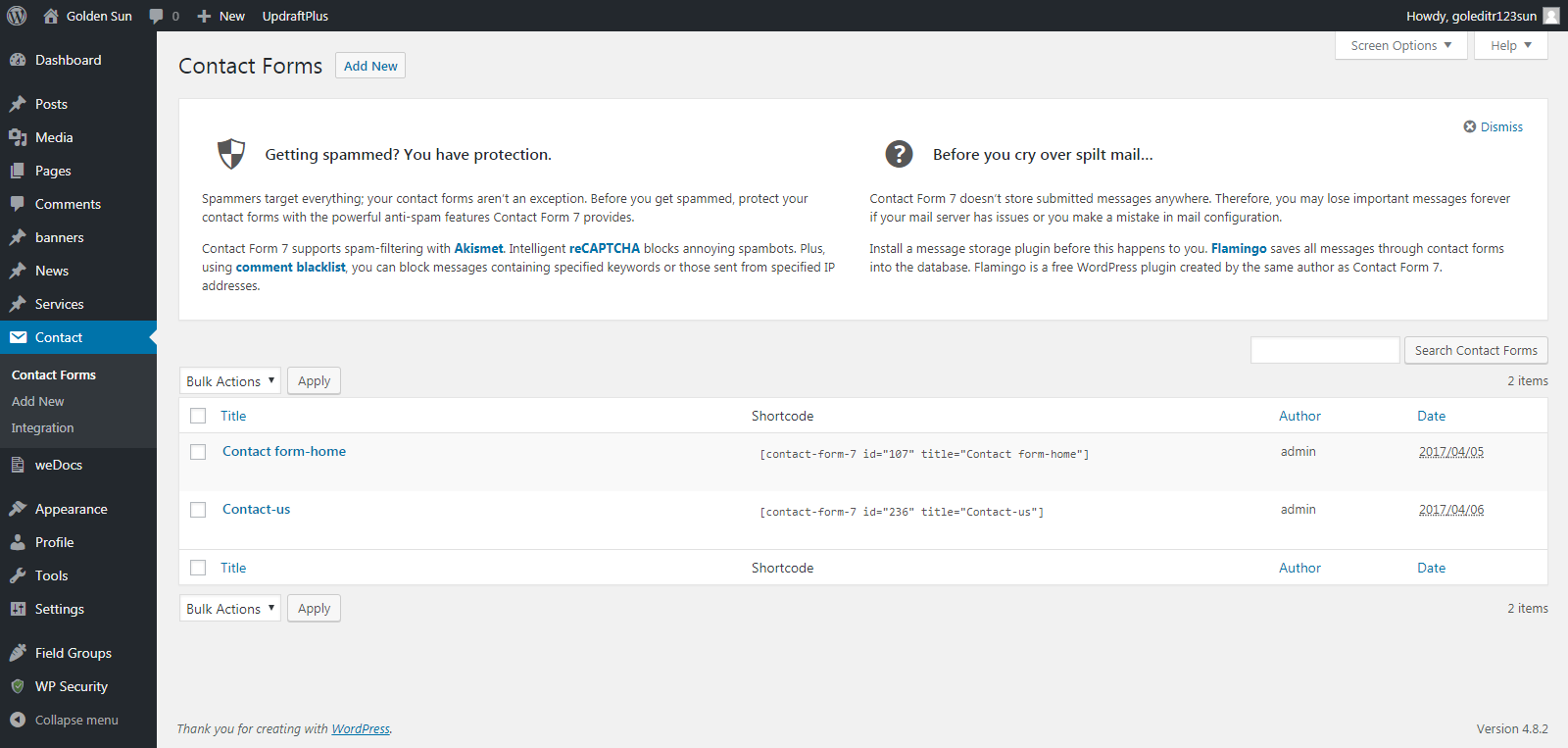Click the Dashboard gauge icon in sidebar
Image resolution: width=1568 pixels, height=748 pixels.
18,60
